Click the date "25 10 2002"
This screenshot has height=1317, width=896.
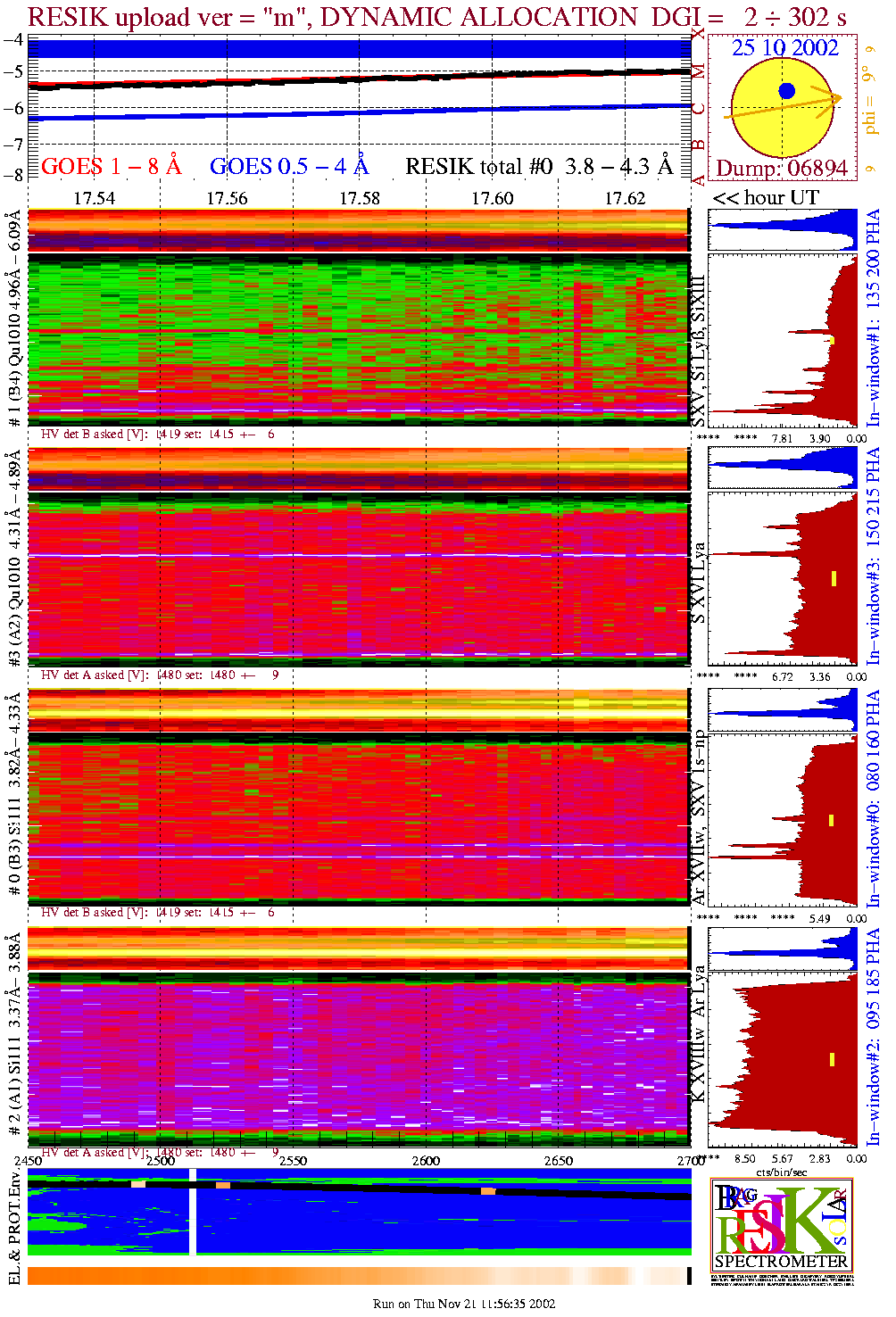pyautogui.click(x=785, y=48)
